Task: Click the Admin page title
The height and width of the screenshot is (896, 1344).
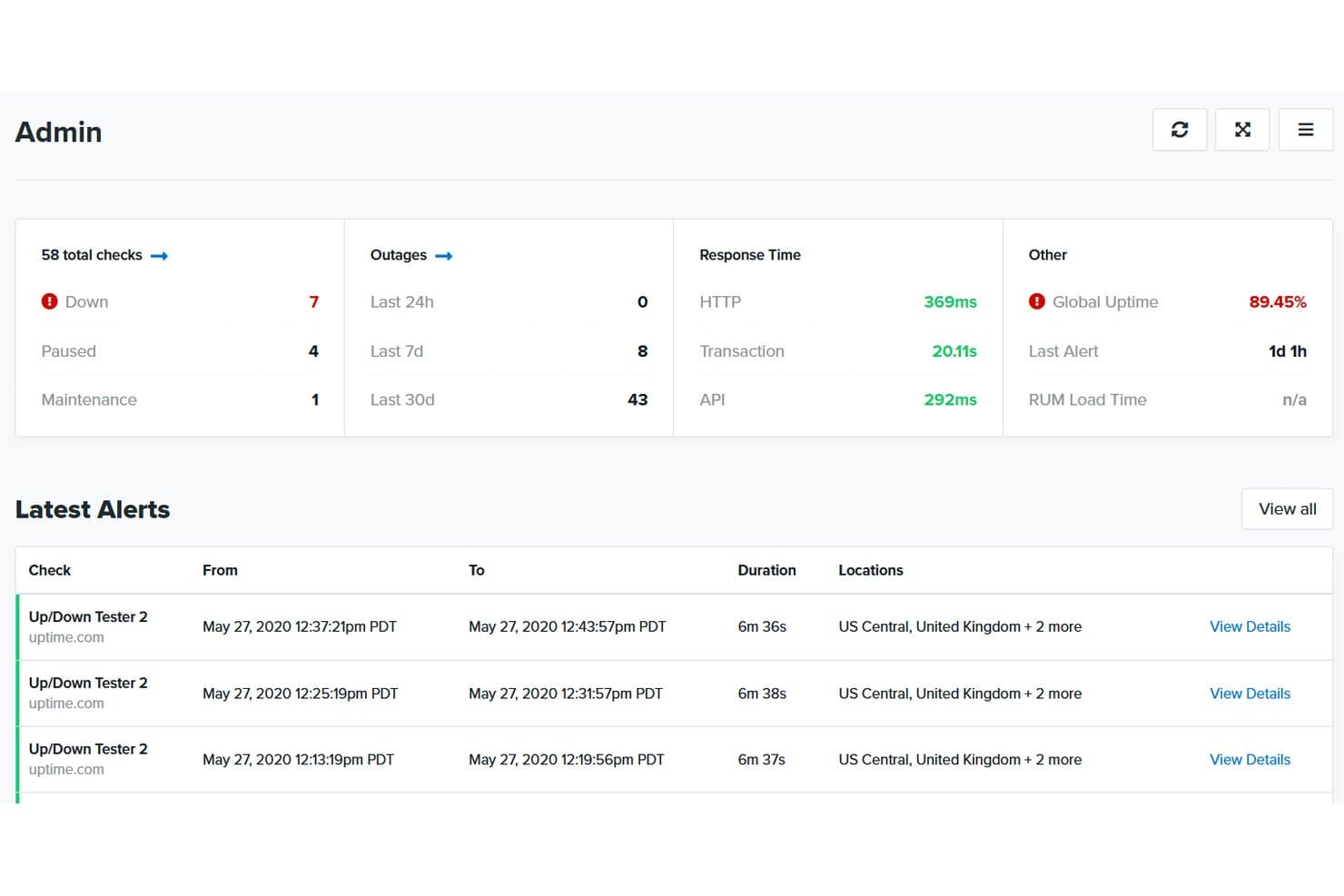Action: pos(58,133)
